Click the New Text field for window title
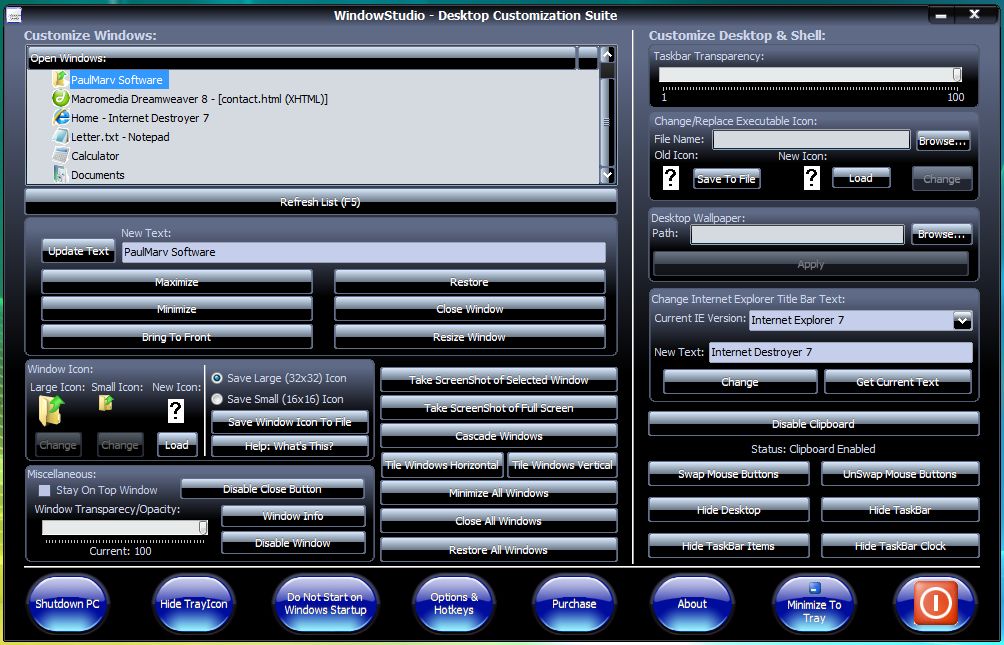This screenshot has height=645, width=1004. click(x=363, y=252)
